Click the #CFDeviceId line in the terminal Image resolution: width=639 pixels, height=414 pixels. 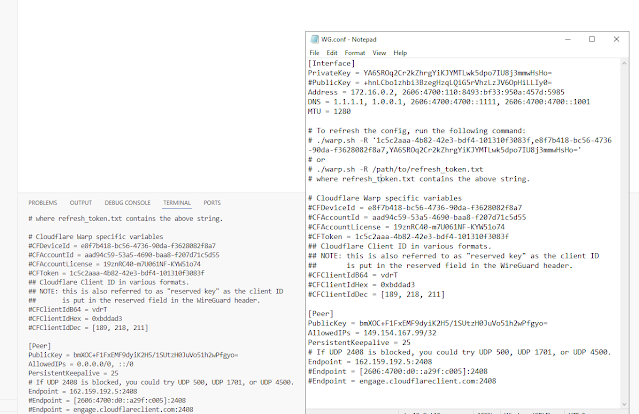pyautogui.click(x=122, y=246)
